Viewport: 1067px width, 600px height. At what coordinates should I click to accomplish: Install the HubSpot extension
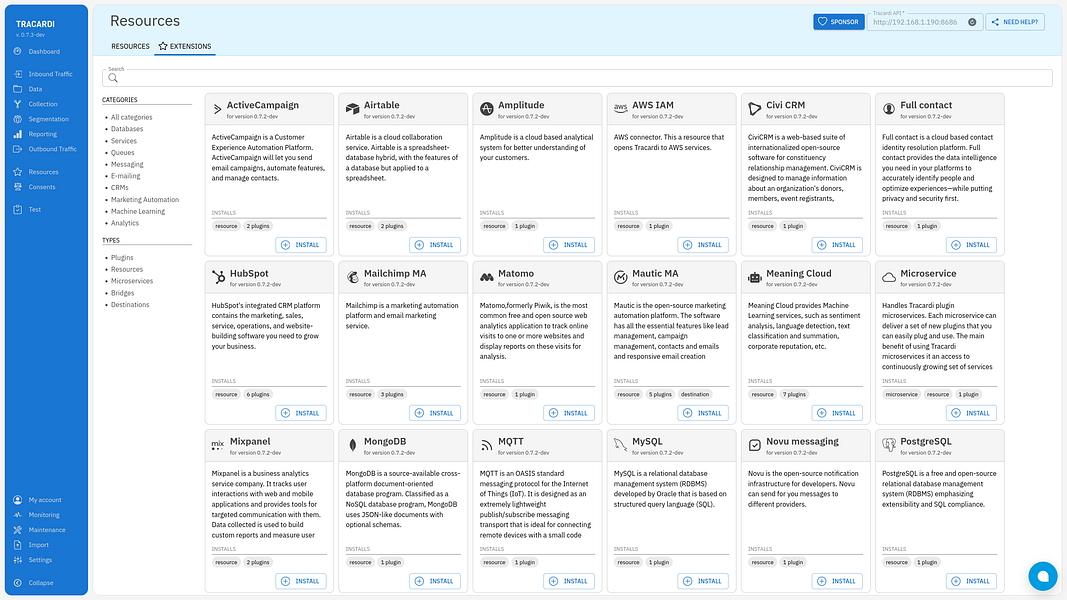coord(301,413)
